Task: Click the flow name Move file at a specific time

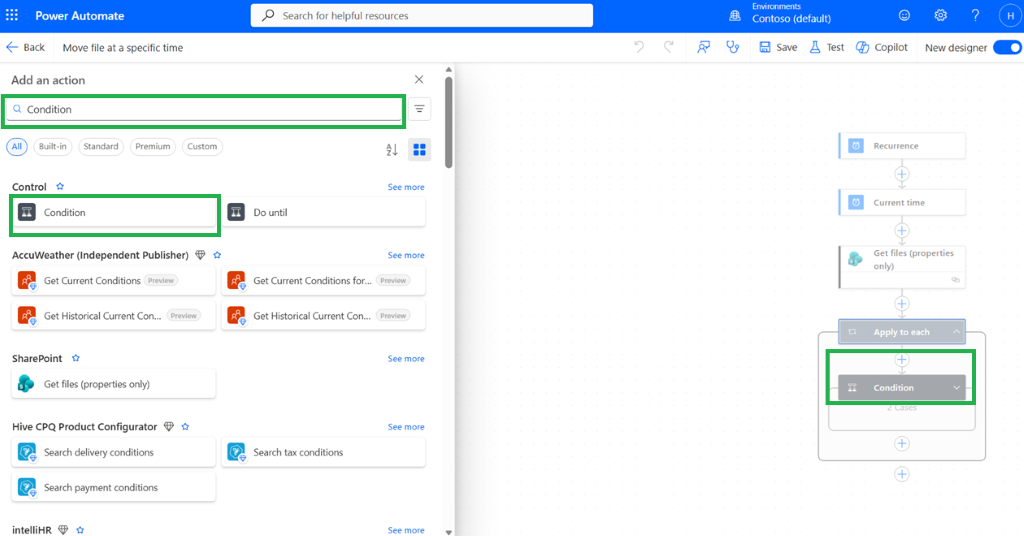Action: (123, 48)
